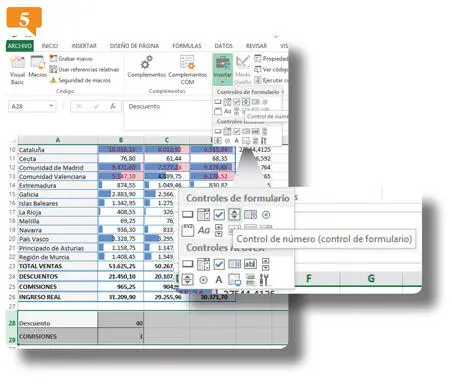Switch to the FÓRMULAS ribbon tab
The height and width of the screenshot is (386, 452).
coord(187,46)
